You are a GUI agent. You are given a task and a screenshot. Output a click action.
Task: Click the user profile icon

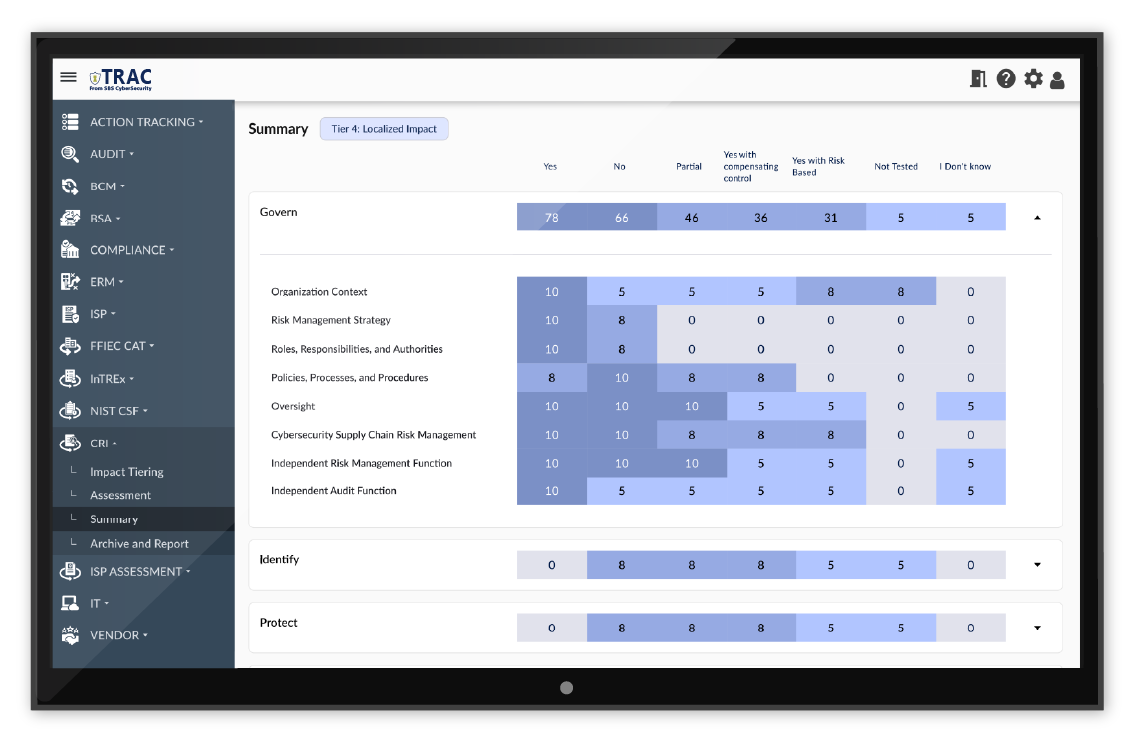click(1057, 80)
